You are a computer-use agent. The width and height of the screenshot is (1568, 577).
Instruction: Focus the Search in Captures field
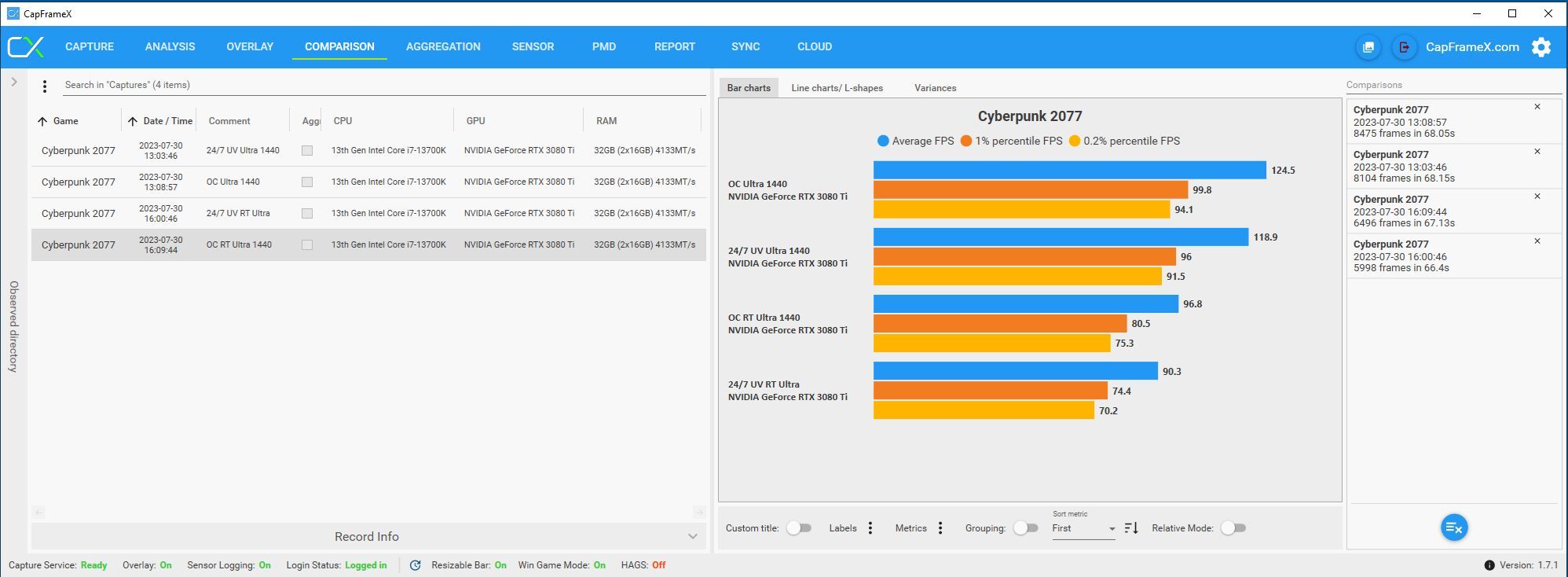click(x=384, y=85)
